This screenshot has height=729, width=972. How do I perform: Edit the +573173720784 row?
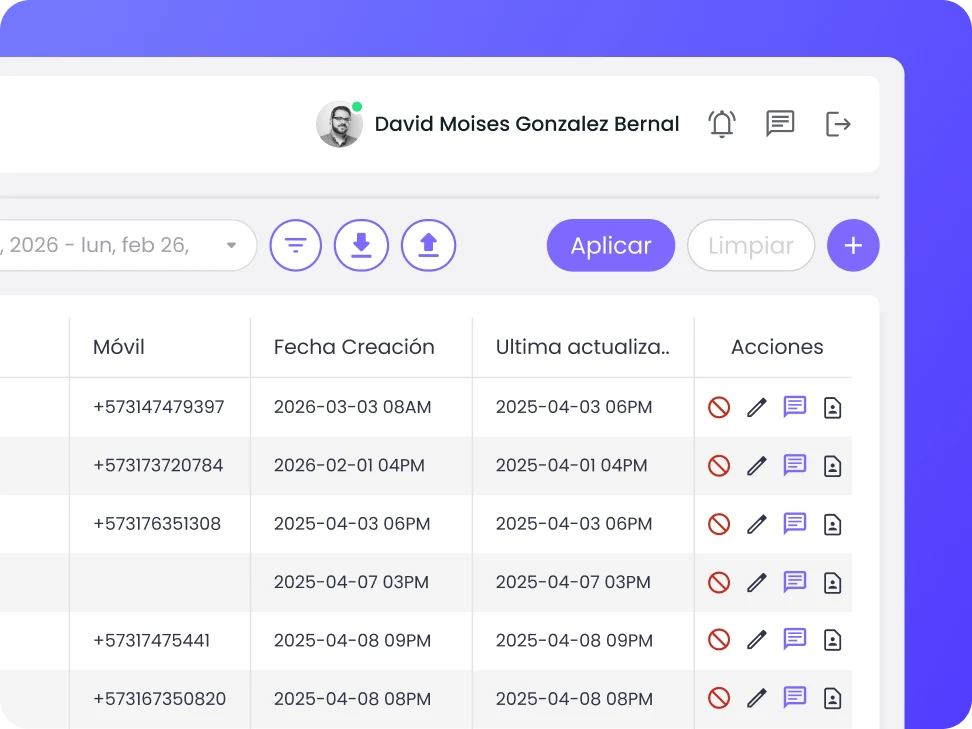[x=757, y=466]
